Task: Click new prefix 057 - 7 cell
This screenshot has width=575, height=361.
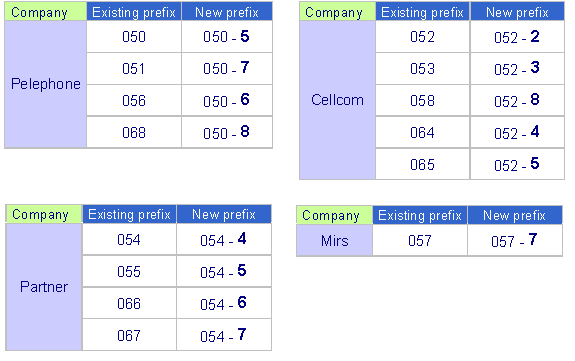Action: [515, 240]
